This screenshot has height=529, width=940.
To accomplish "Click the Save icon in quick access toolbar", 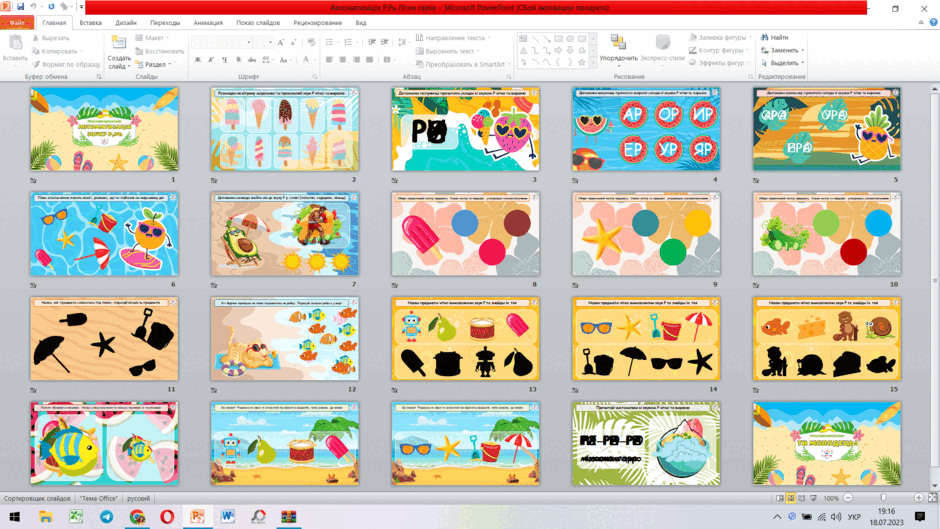I will (x=20, y=7).
